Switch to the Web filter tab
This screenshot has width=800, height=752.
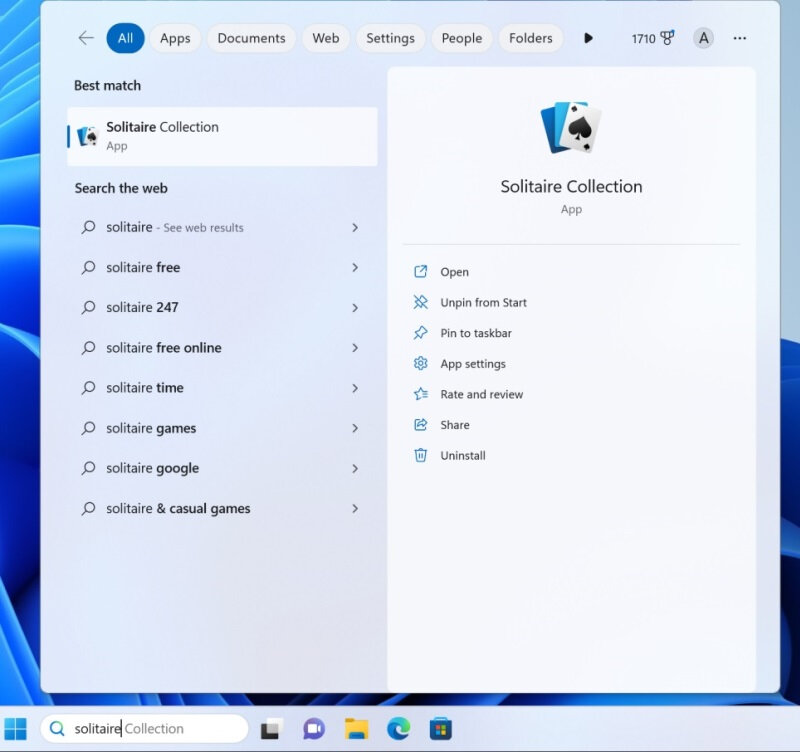(326, 38)
